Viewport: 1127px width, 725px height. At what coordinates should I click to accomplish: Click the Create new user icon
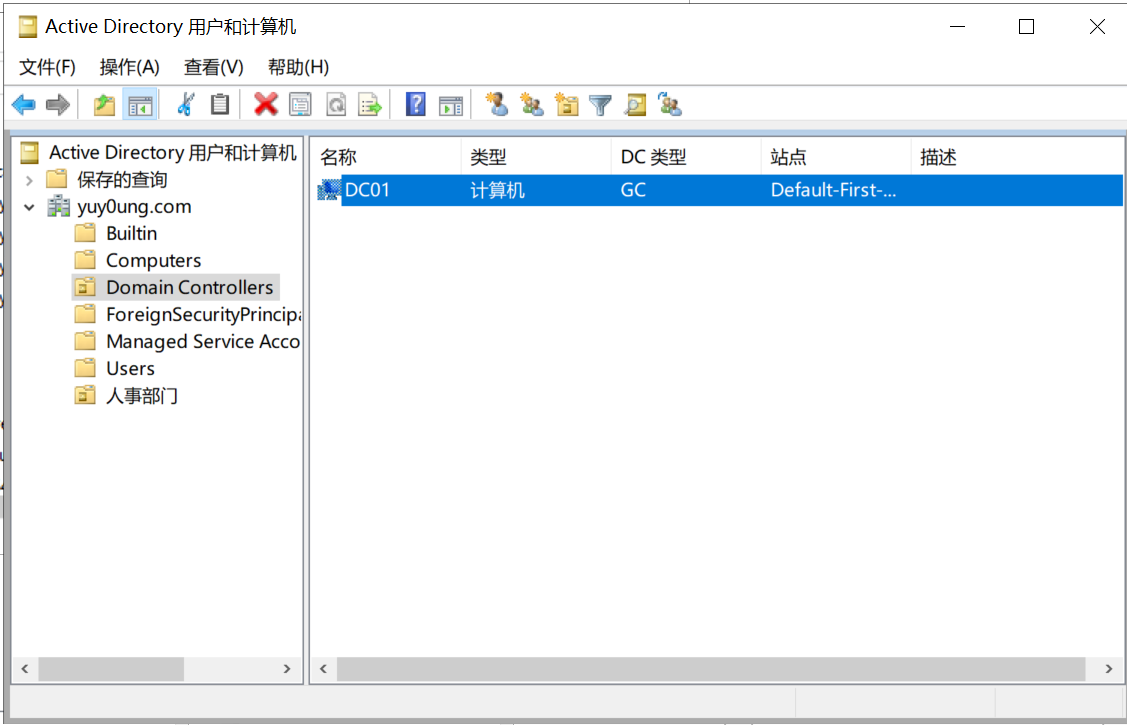(497, 104)
